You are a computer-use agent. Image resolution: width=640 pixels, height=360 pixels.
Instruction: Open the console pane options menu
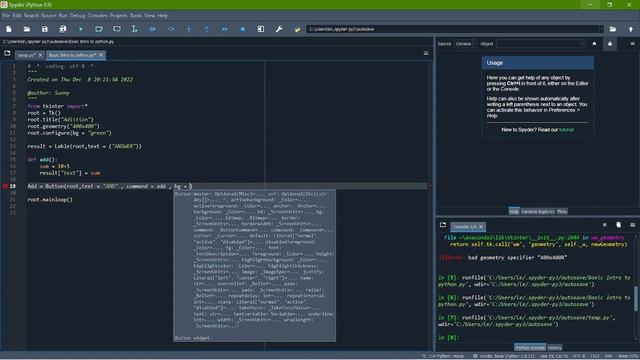tap(632, 225)
